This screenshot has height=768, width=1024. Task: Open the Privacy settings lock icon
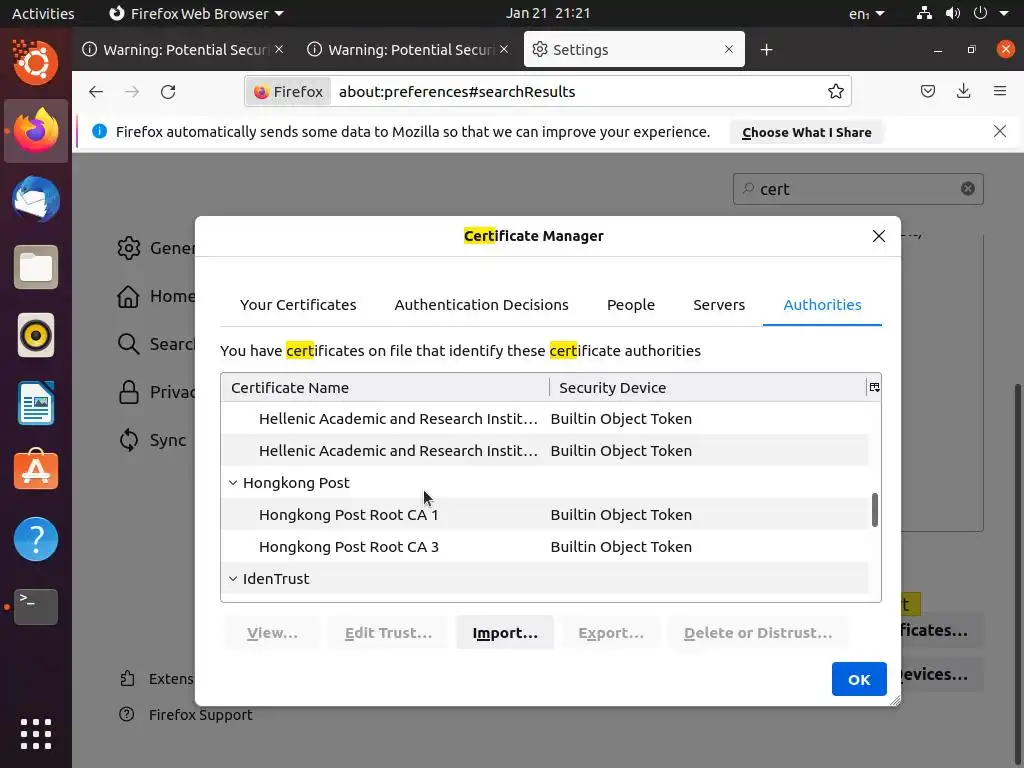coord(129,392)
